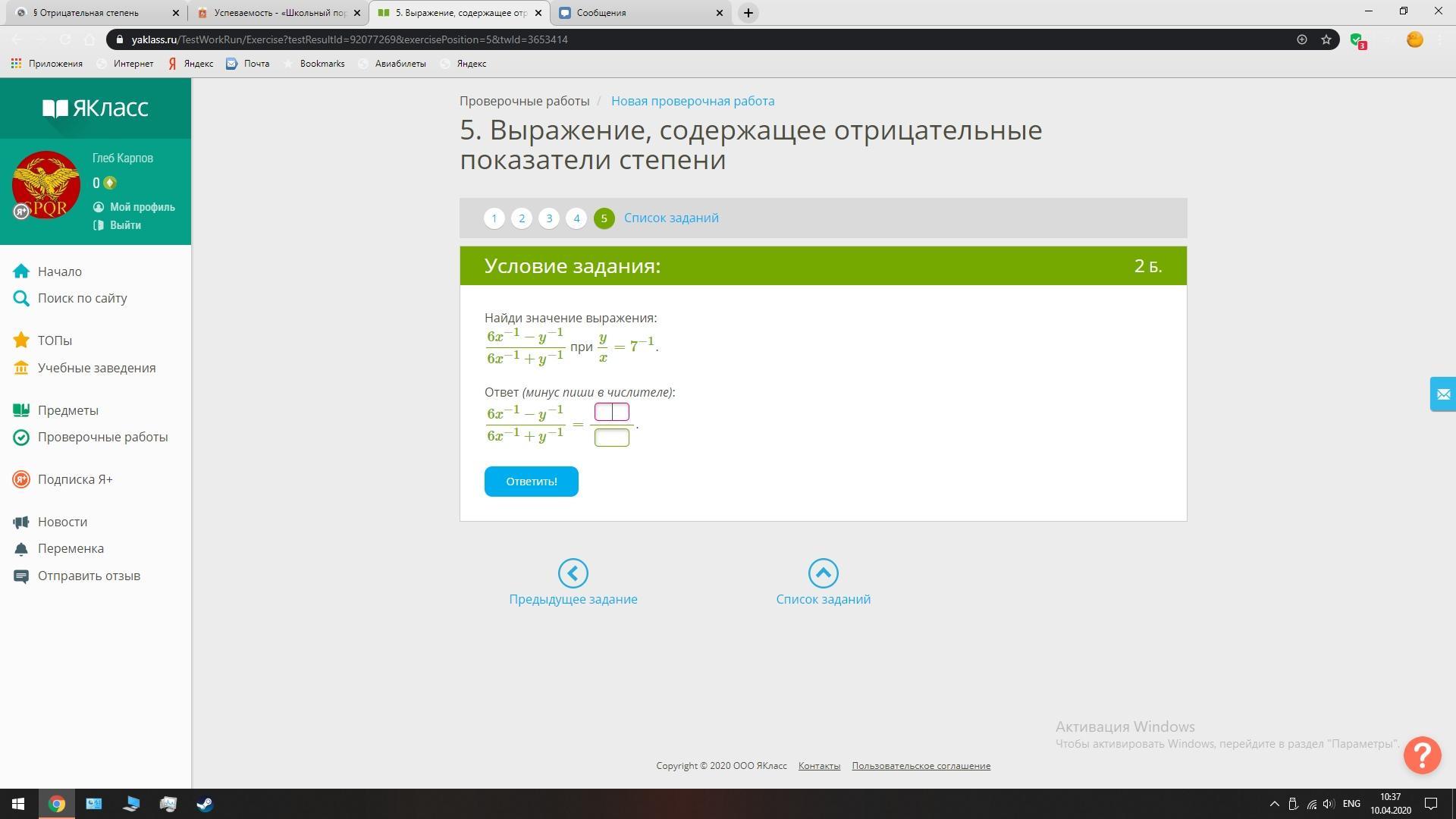Open the envelope message side tab
Image resolution: width=1456 pixels, height=819 pixels.
[1442, 394]
